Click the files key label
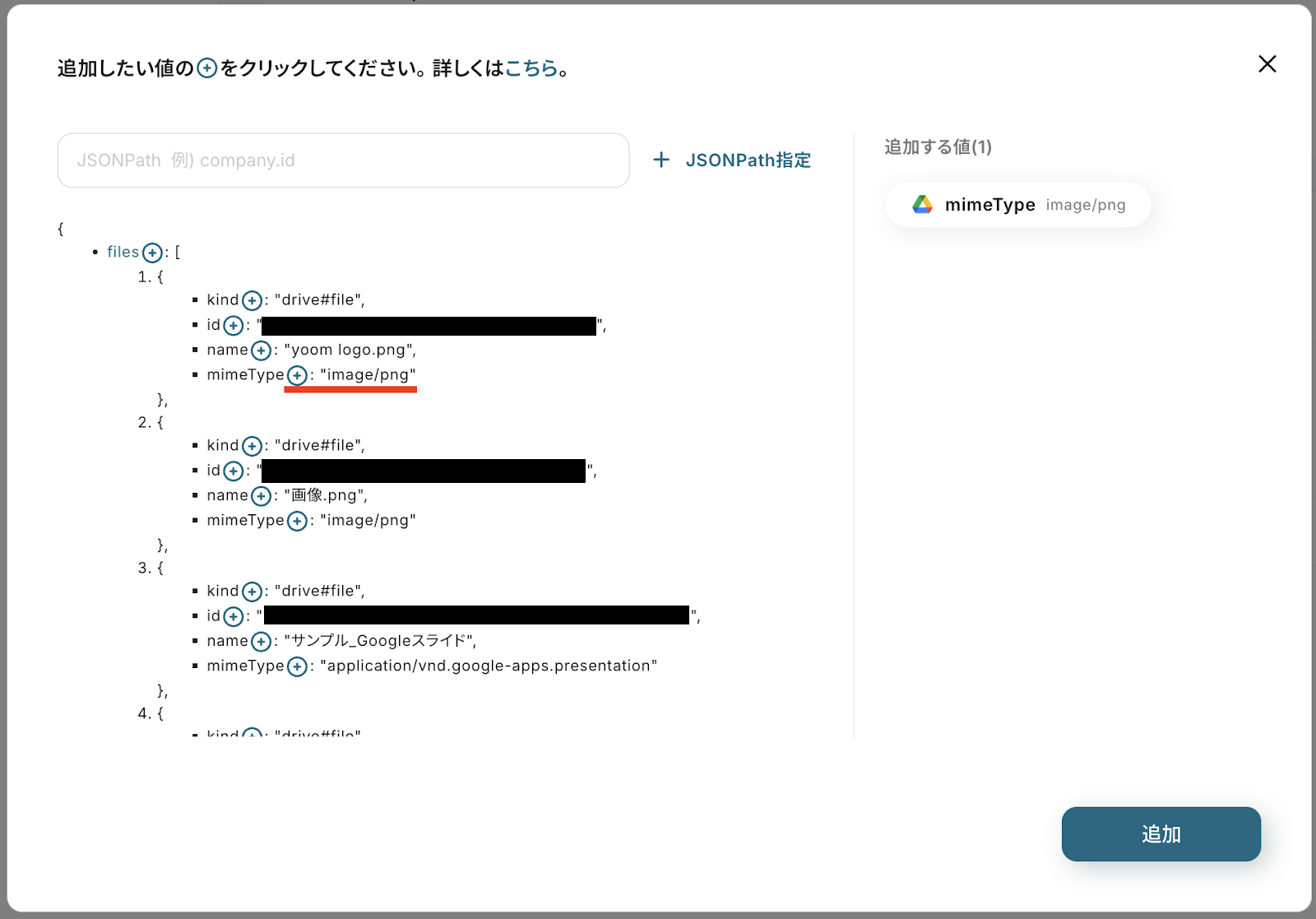The image size is (1316, 919). click(123, 252)
